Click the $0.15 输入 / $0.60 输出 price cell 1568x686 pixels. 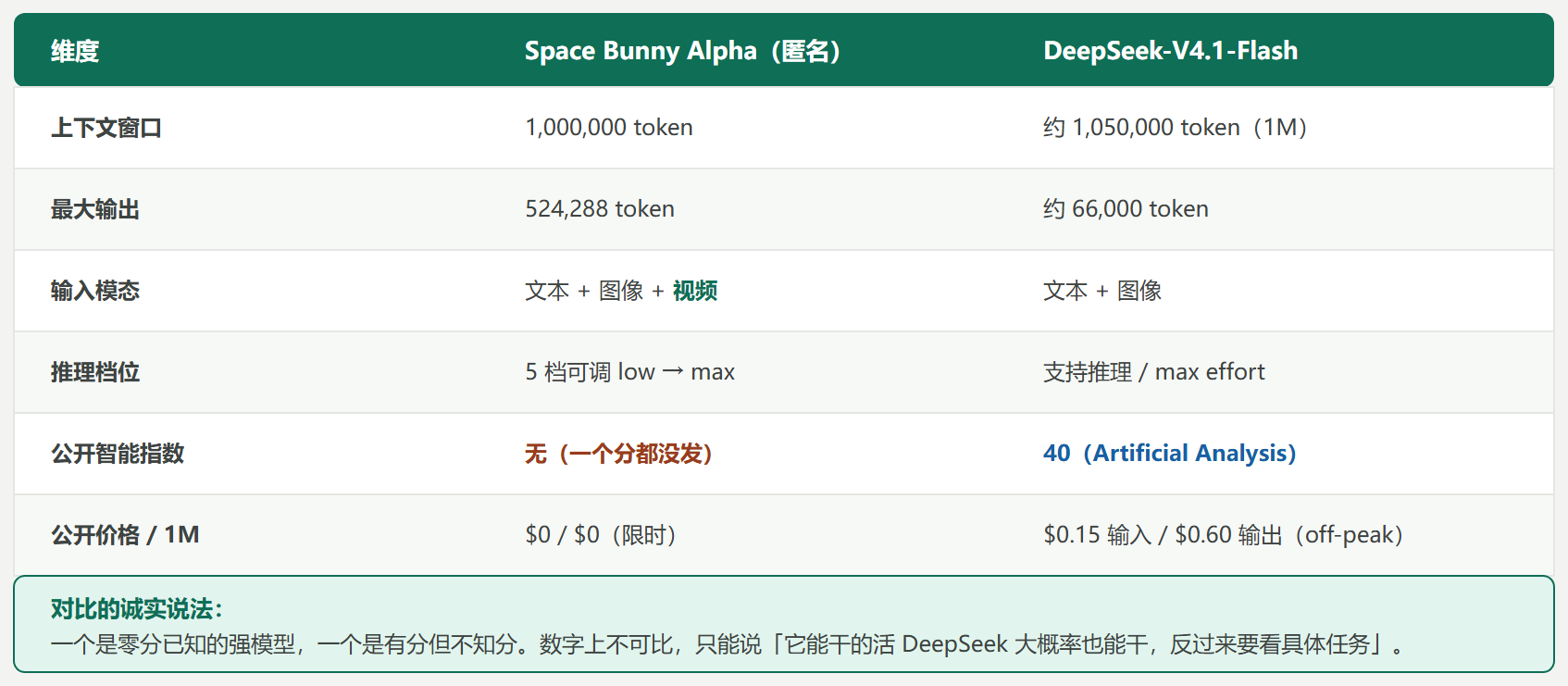pyautogui.click(x=1223, y=535)
